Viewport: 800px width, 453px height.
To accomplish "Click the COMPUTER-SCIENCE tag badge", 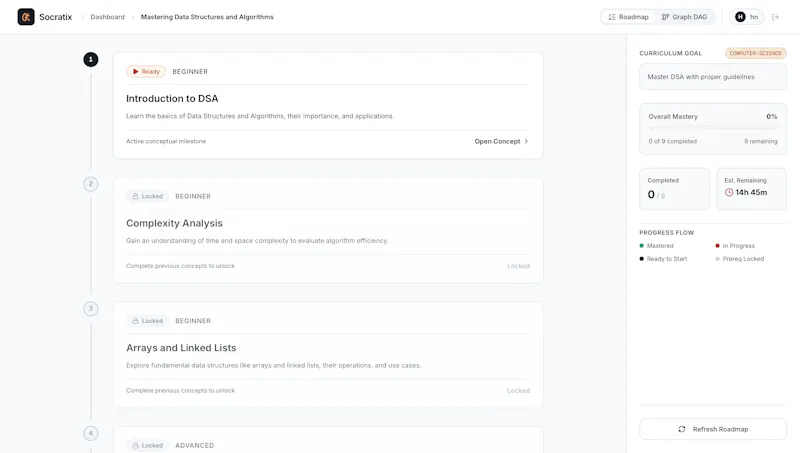I will tap(756, 53).
